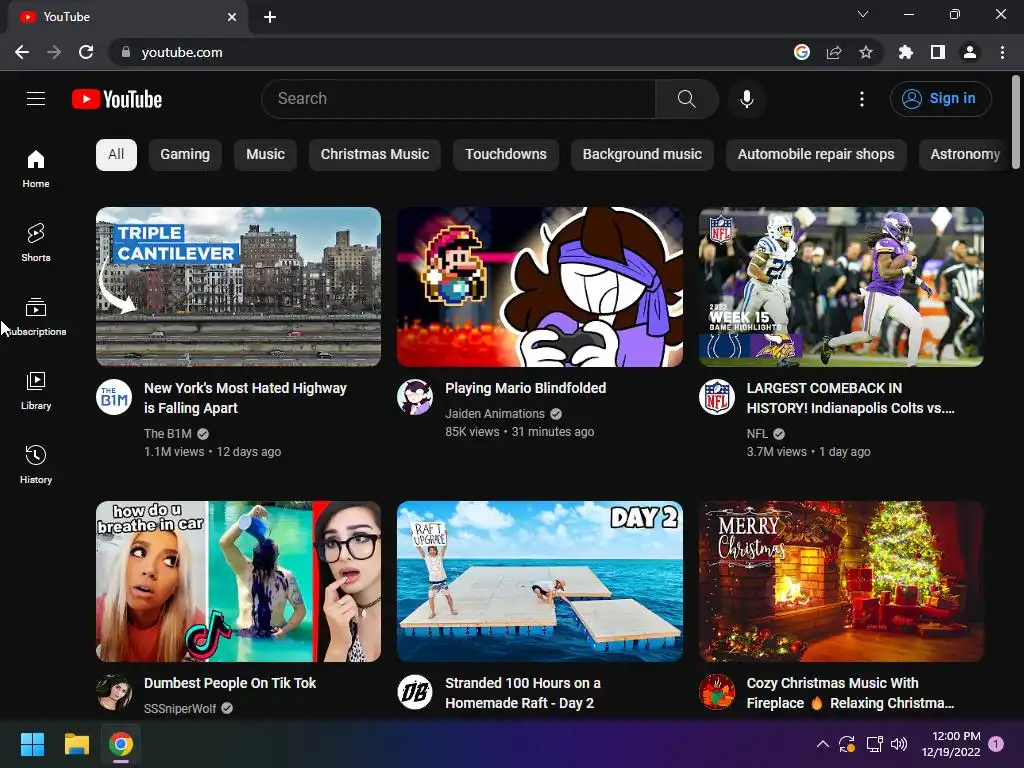Open 'Cozy Christmas Music With Fireplace' title

point(850,693)
